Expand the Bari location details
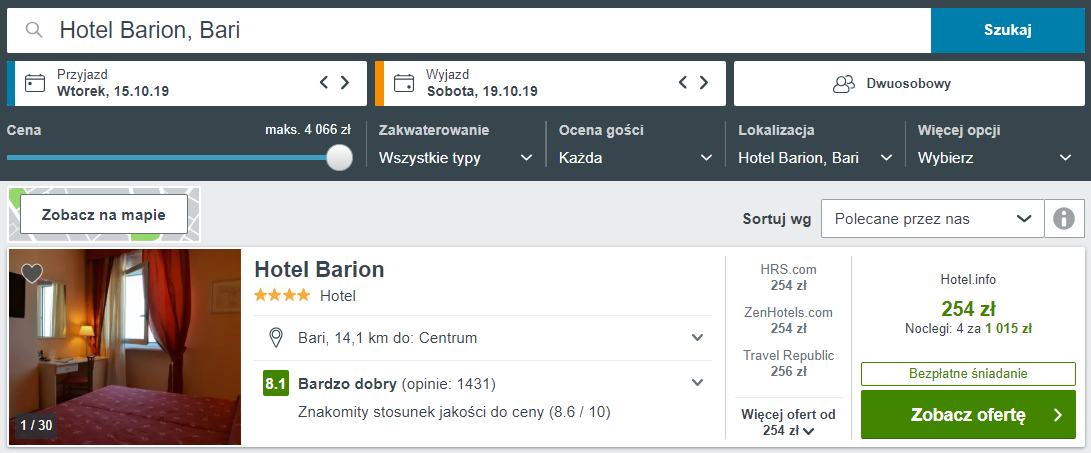The width and height of the screenshot is (1091, 453). (x=698, y=337)
